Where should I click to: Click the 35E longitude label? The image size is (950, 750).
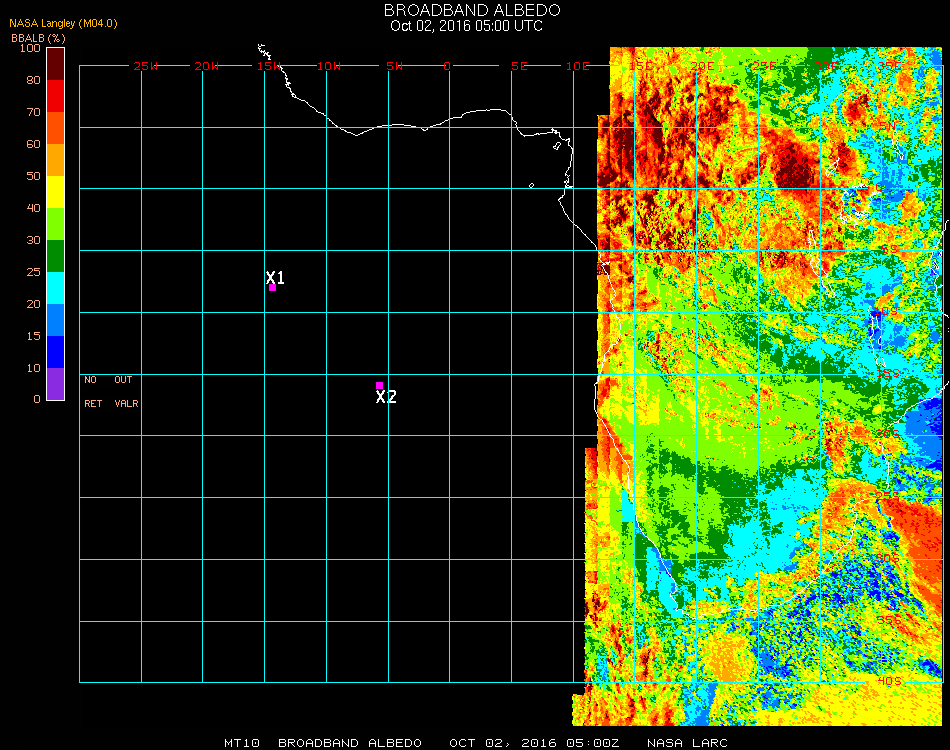pos(889,66)
